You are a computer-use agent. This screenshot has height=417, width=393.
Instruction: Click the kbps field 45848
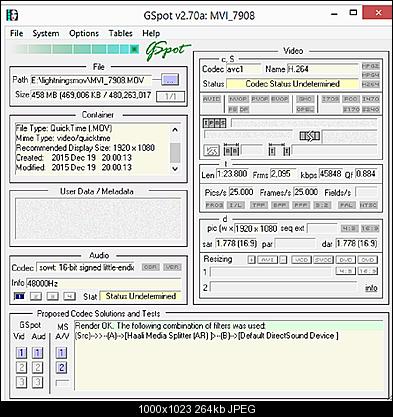coord(331,174)
